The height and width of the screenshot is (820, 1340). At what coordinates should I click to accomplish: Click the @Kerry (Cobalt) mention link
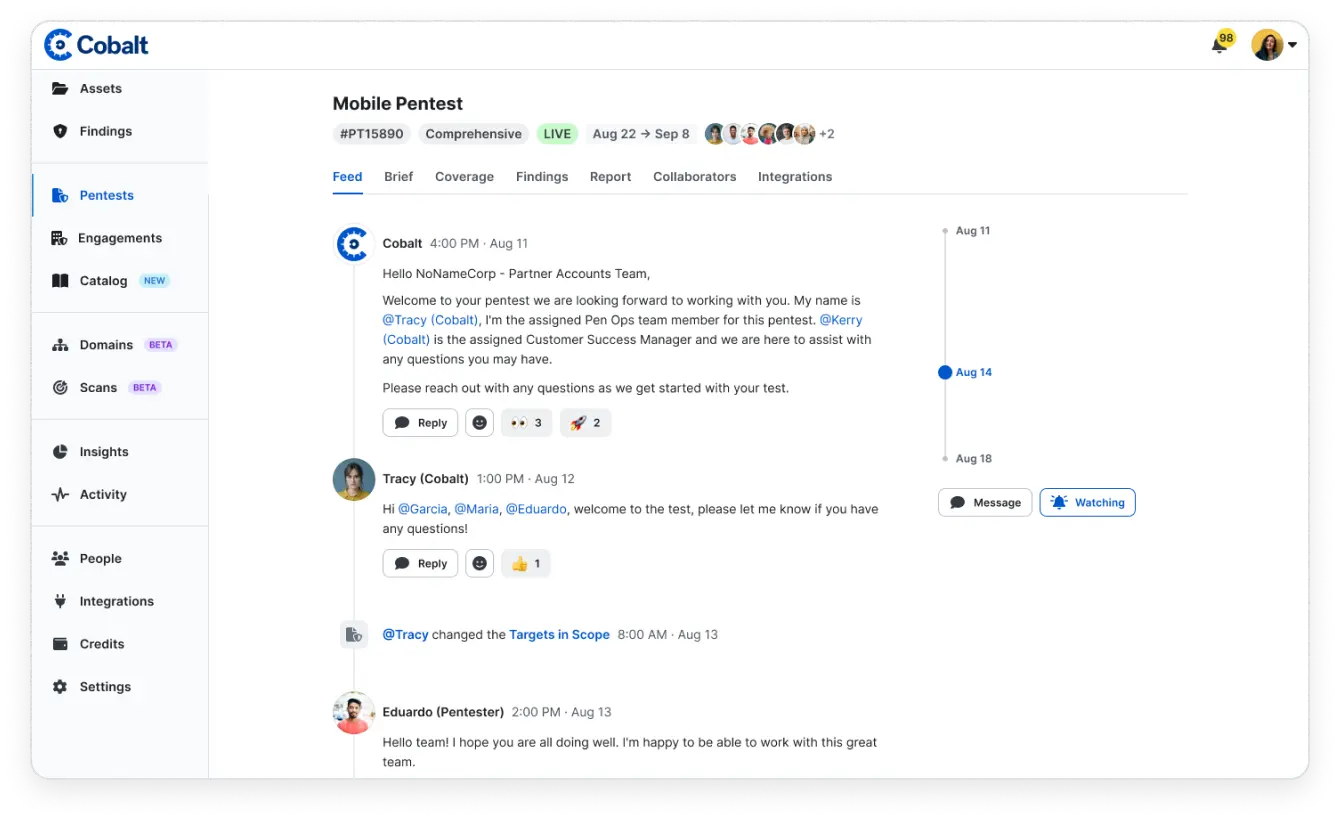(840, 320)
